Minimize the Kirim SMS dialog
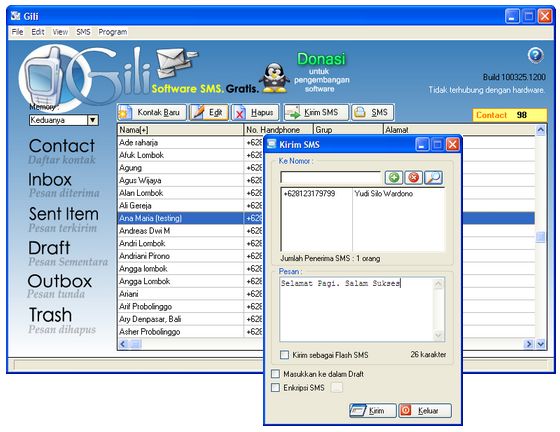Screen dimensions: 560x432 [x=422, y=145]
